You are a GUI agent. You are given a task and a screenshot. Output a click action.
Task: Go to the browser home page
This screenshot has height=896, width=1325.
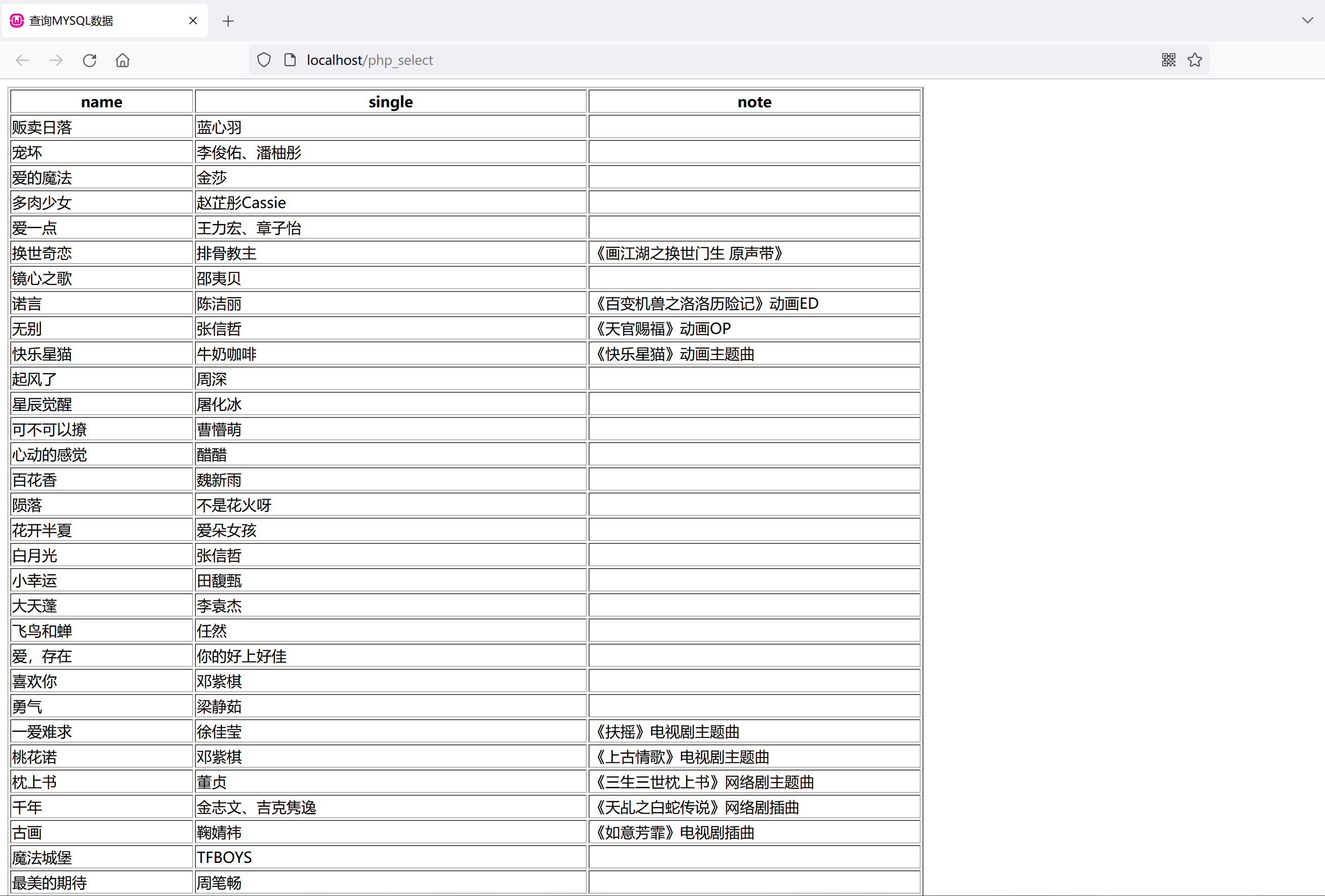click(x=123, y=61)
